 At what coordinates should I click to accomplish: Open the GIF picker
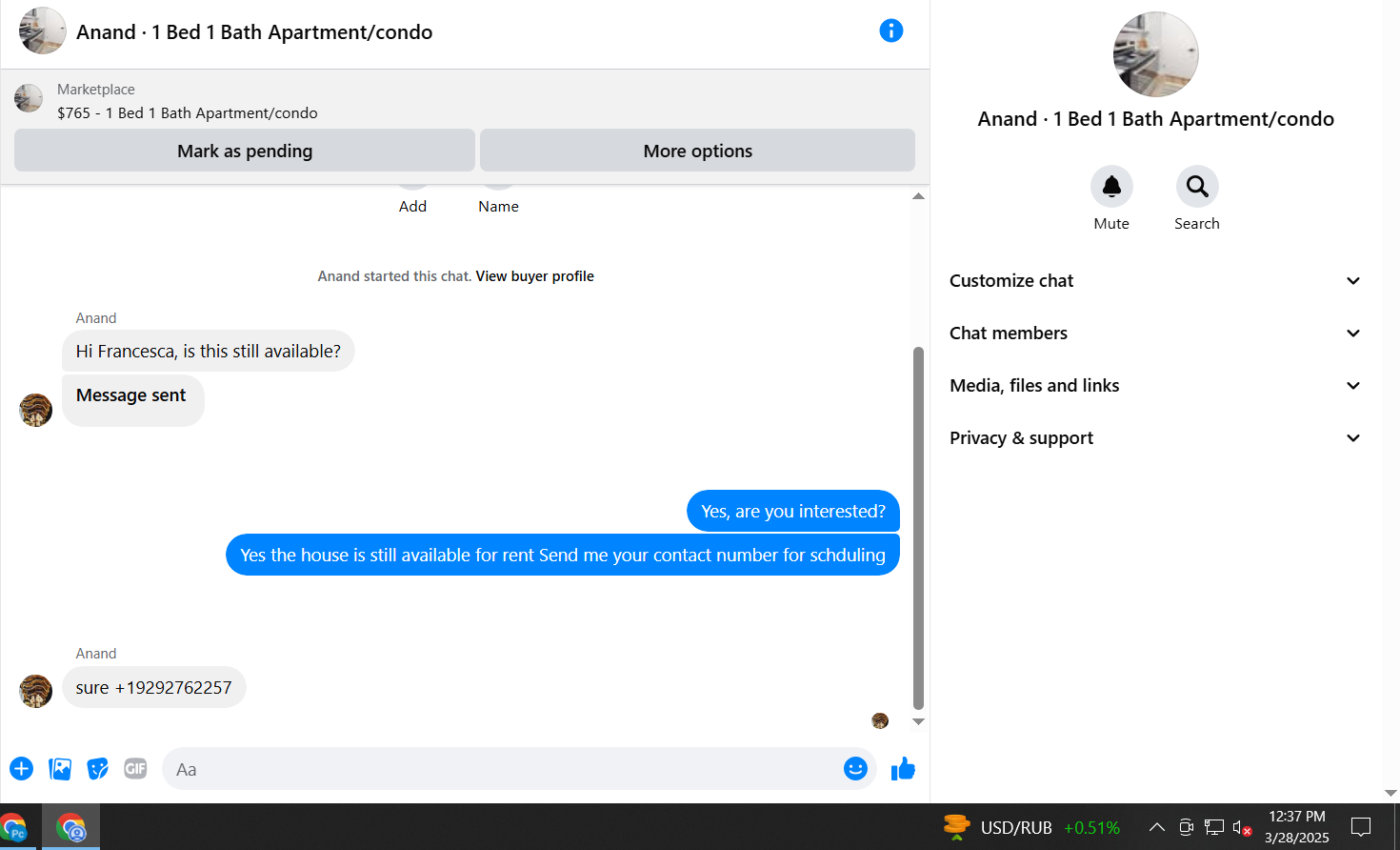coord(135,769)
